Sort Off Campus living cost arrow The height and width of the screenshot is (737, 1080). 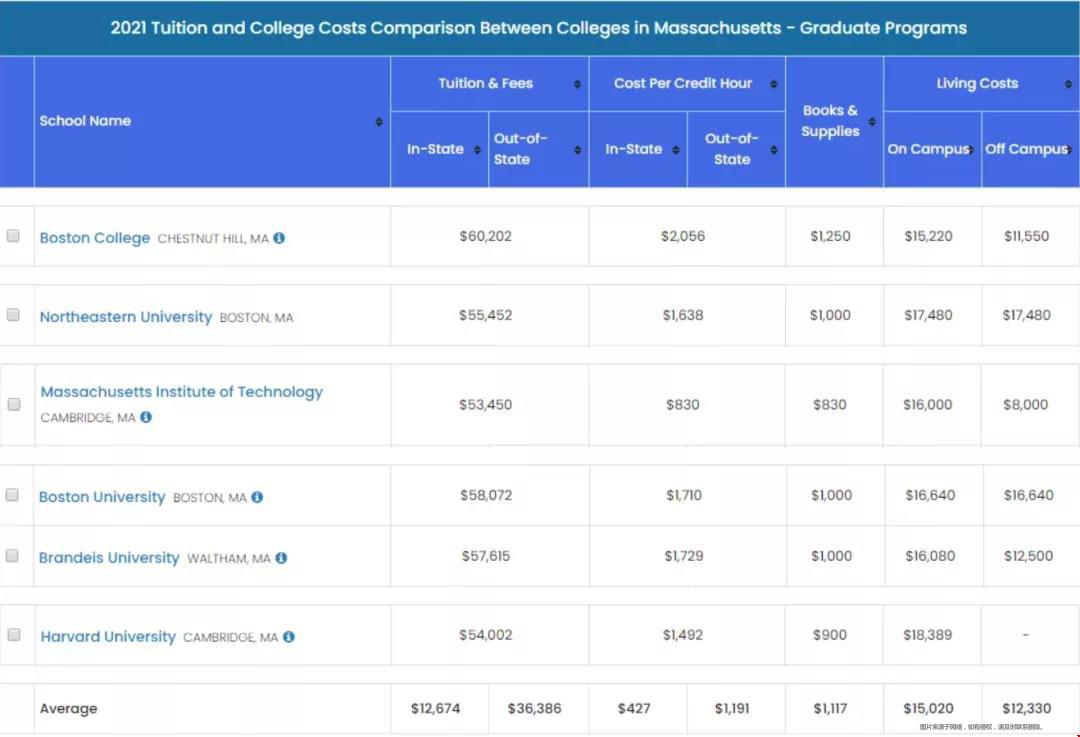pyautogui.click(x=1070, y=150)
